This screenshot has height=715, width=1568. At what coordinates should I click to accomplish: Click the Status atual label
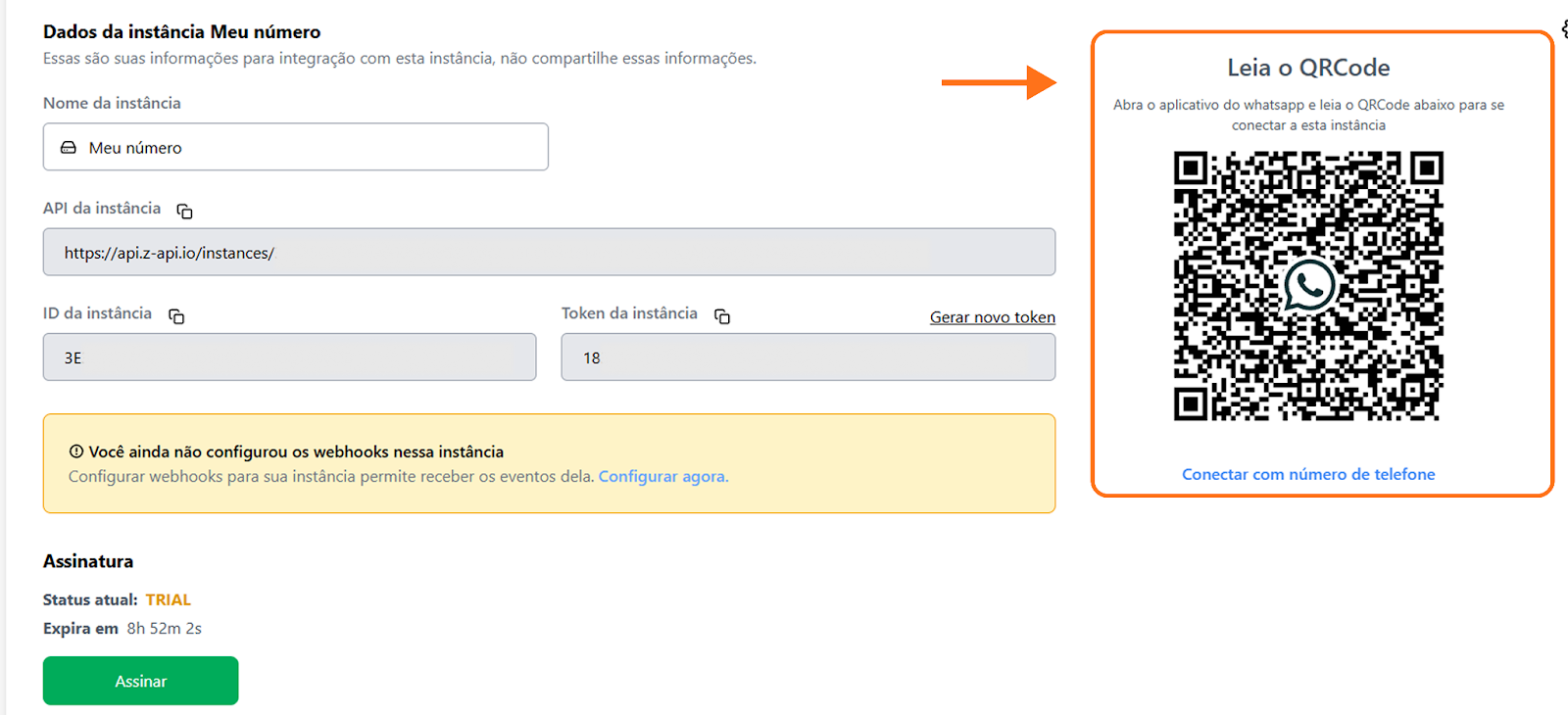tap(90, 599)
